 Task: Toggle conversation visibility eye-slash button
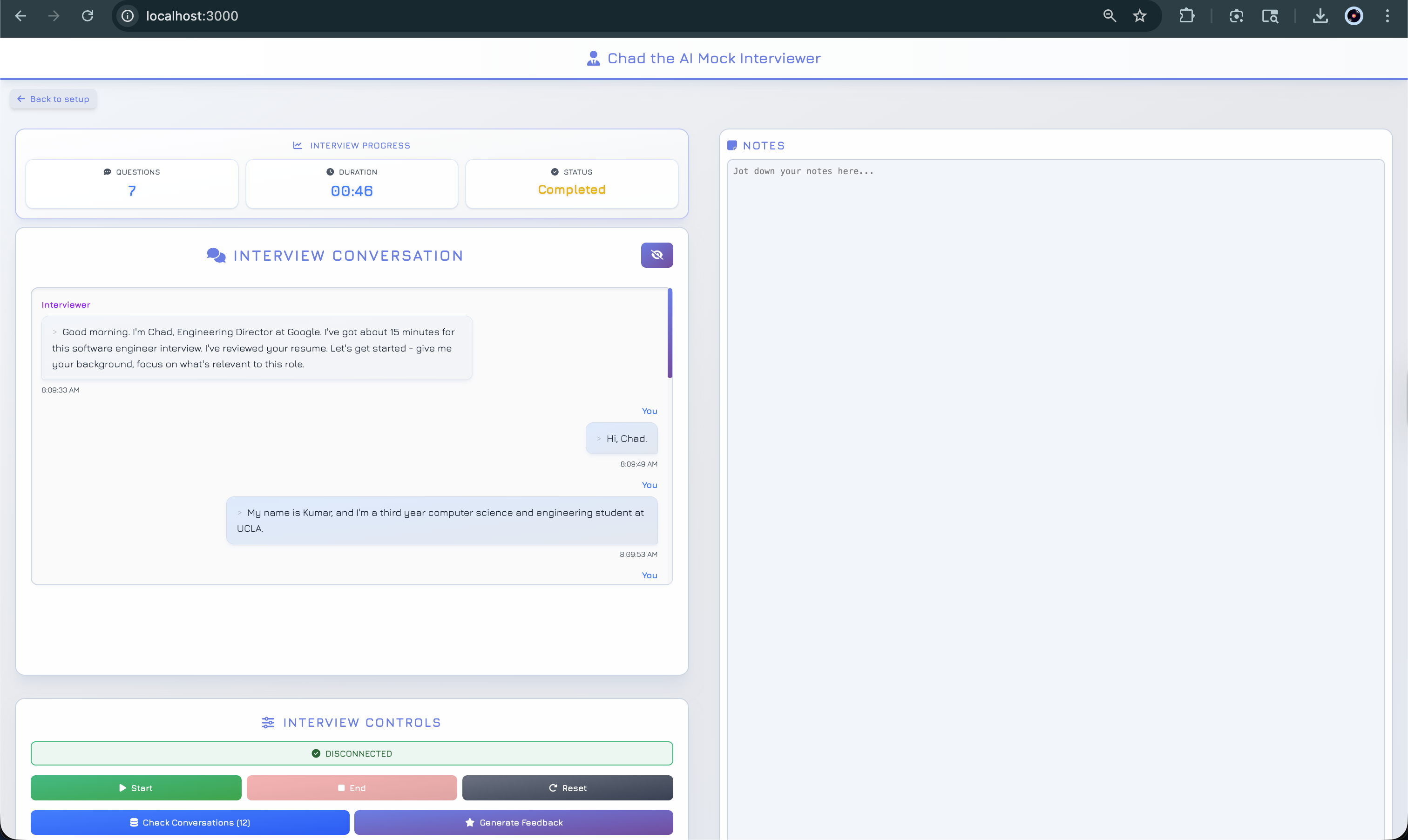(x=657, y=255)
